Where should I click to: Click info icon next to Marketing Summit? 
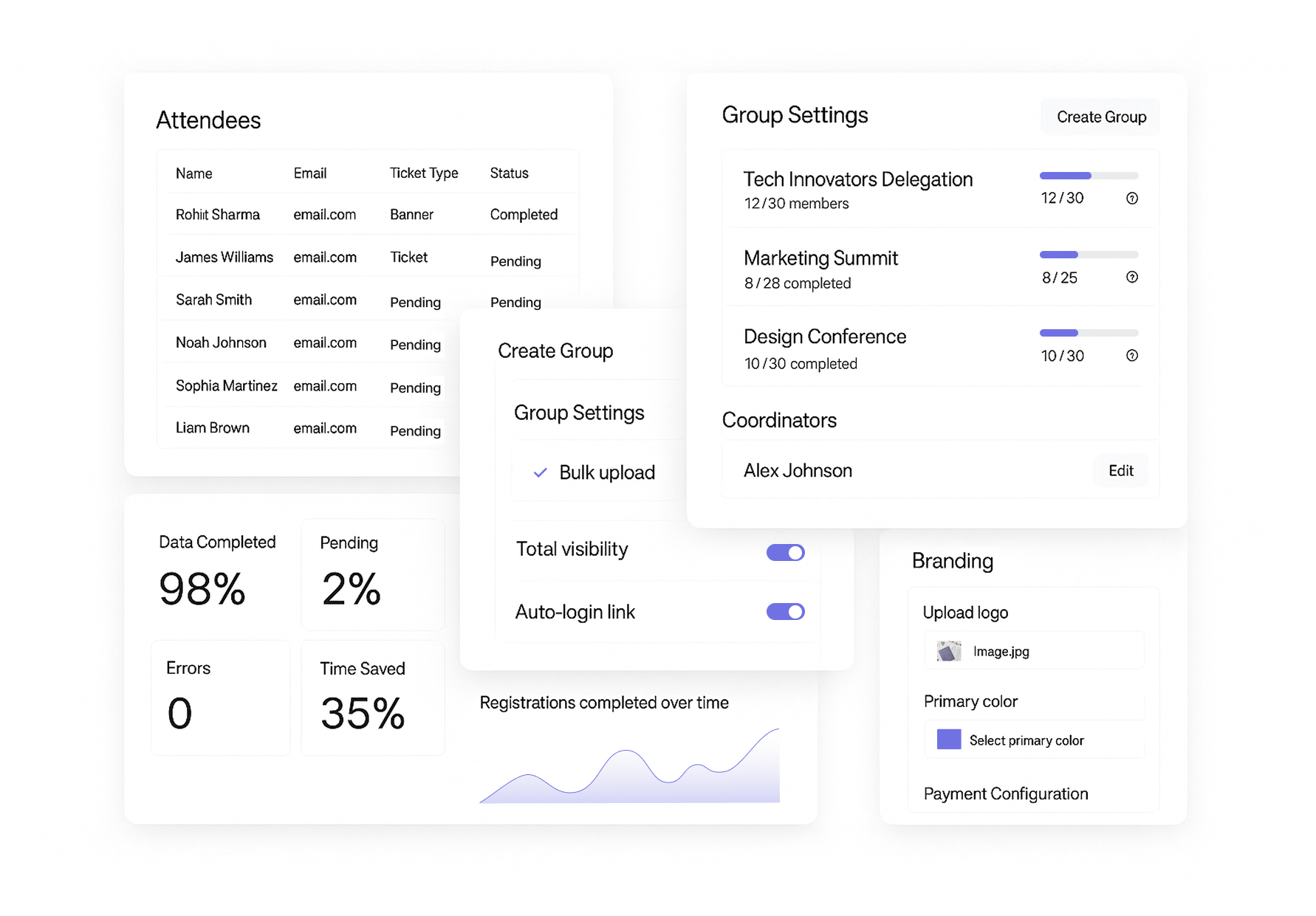(1131, 277)
